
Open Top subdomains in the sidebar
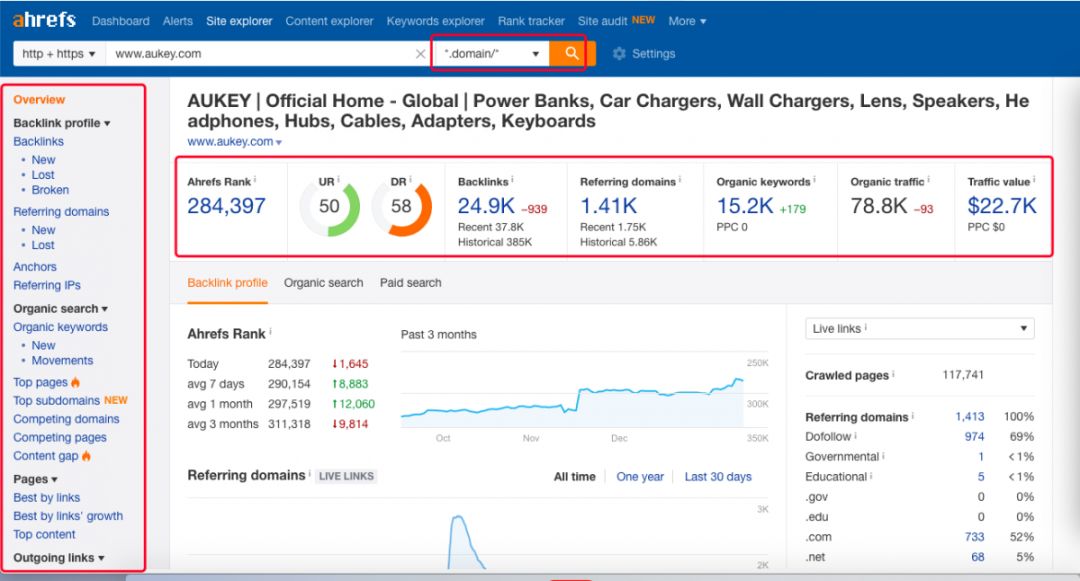point(56,401)
